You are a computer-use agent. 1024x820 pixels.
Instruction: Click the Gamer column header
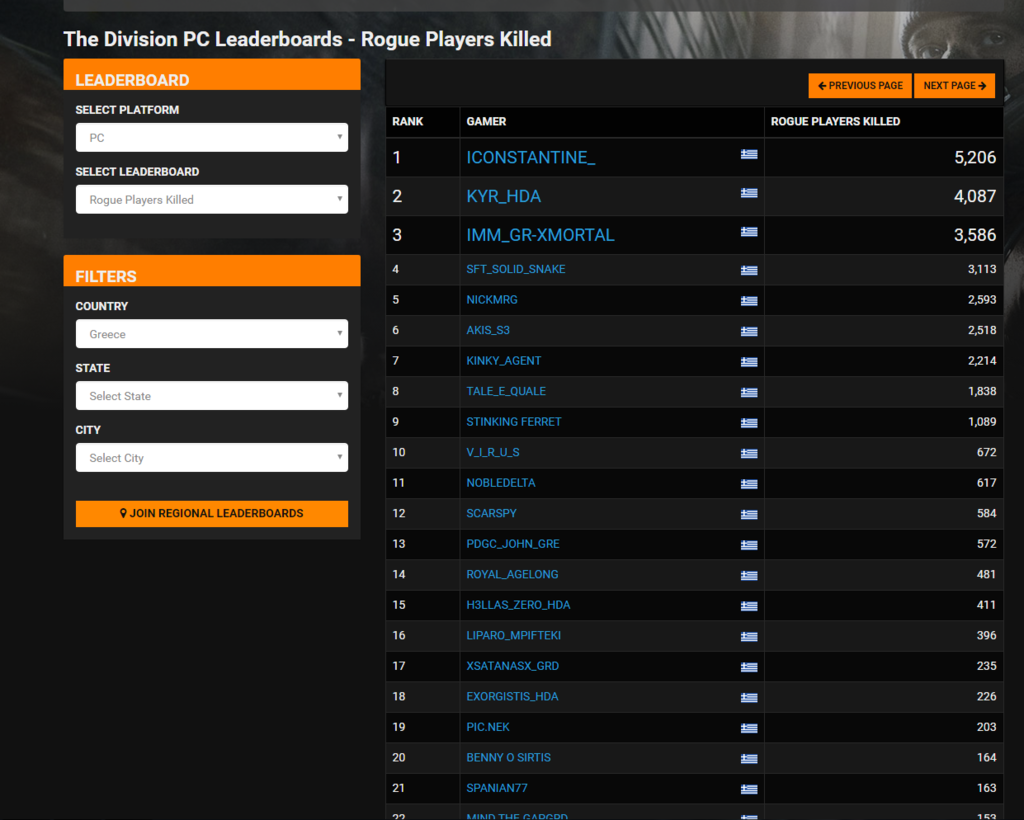tap(486, 122)
